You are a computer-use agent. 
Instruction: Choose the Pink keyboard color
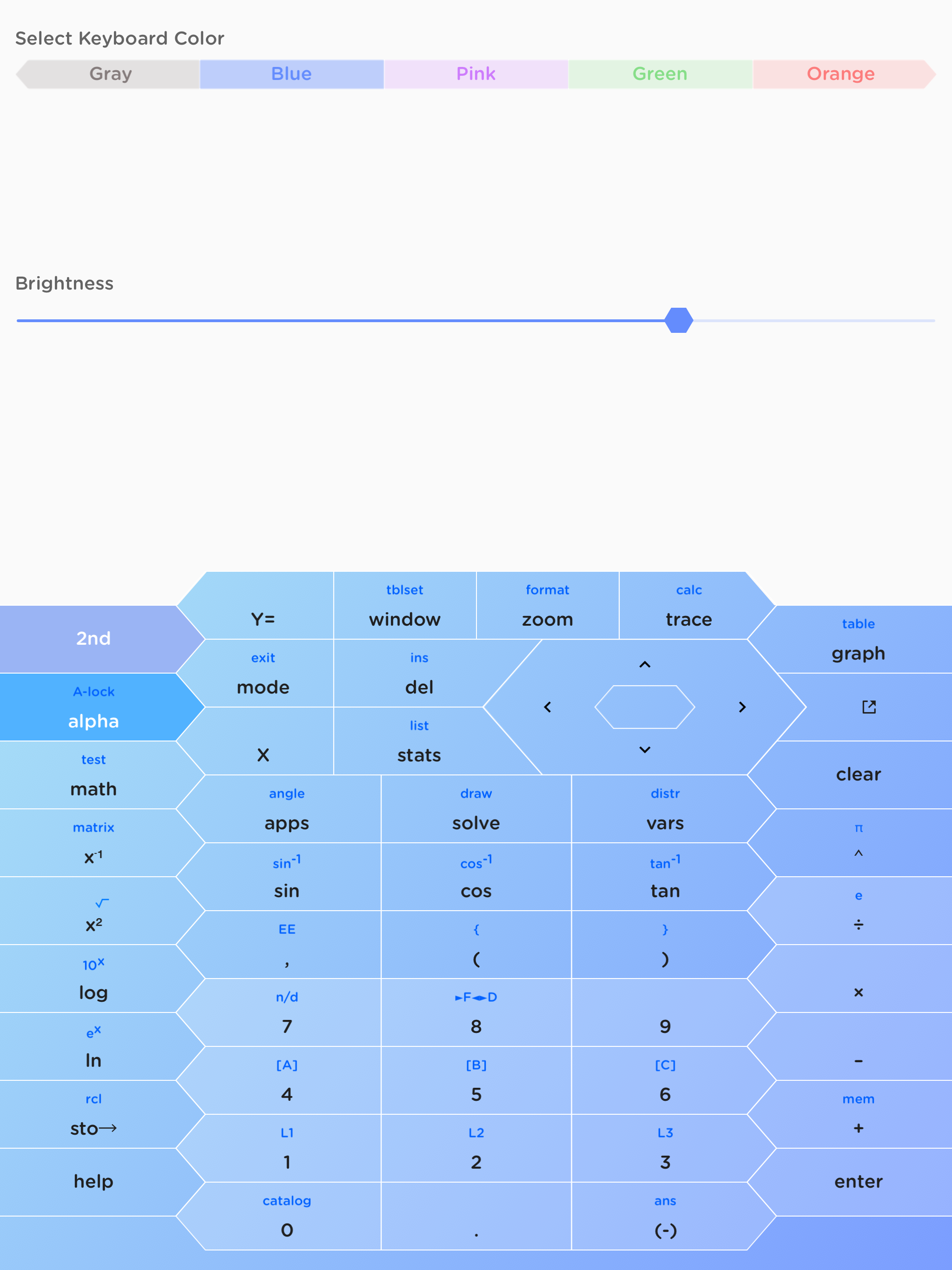476,74
